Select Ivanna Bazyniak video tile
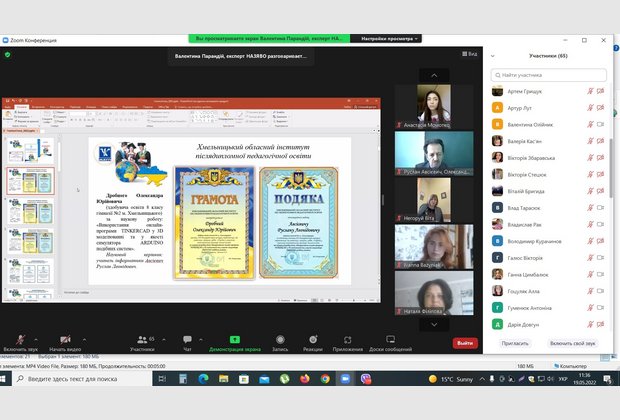Viewport: 620px width, 420px height. (434, 247)
